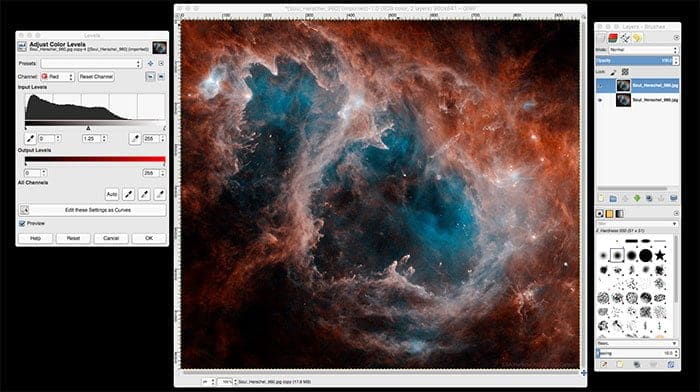Duplicate the selected brush icon
The width and height of the screenshot is (700, 392).
pyautogui.click(x=637, y=365)
